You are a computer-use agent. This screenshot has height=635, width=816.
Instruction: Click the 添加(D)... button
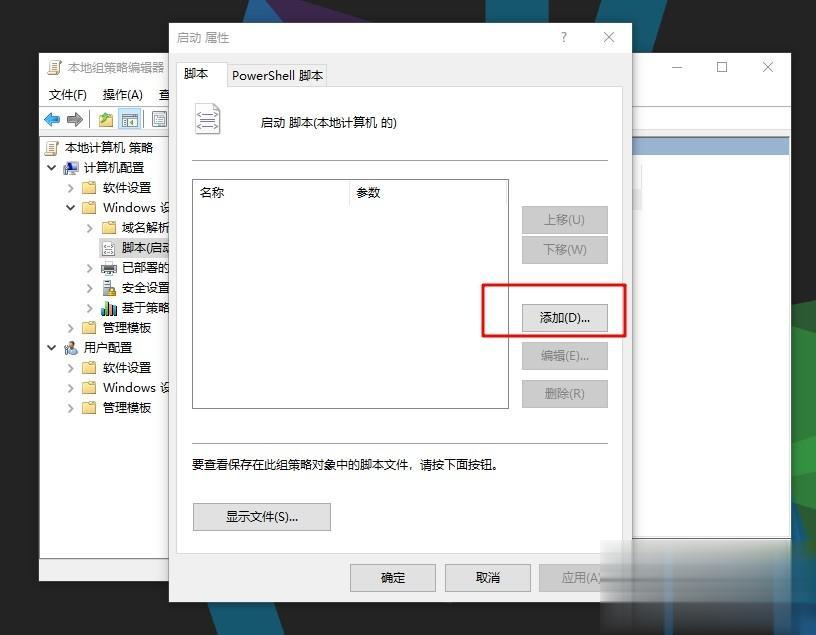565,318
